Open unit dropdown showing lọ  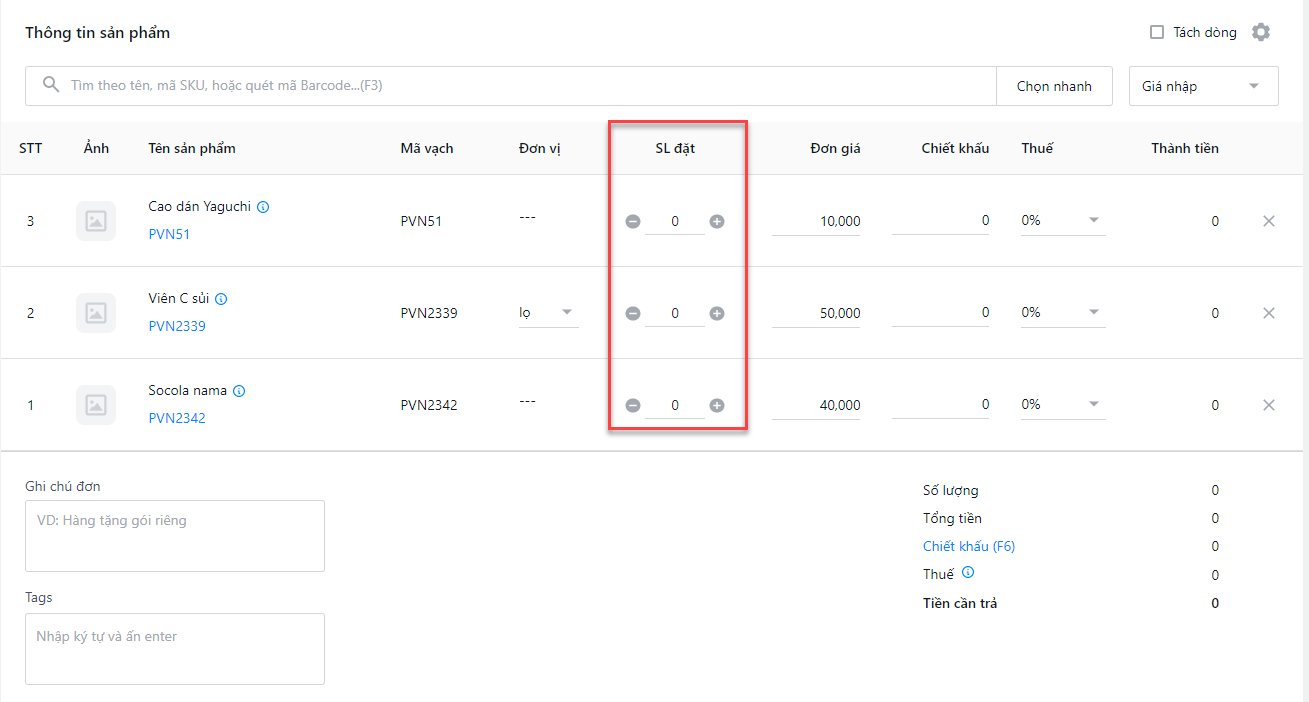pos(548,313)
